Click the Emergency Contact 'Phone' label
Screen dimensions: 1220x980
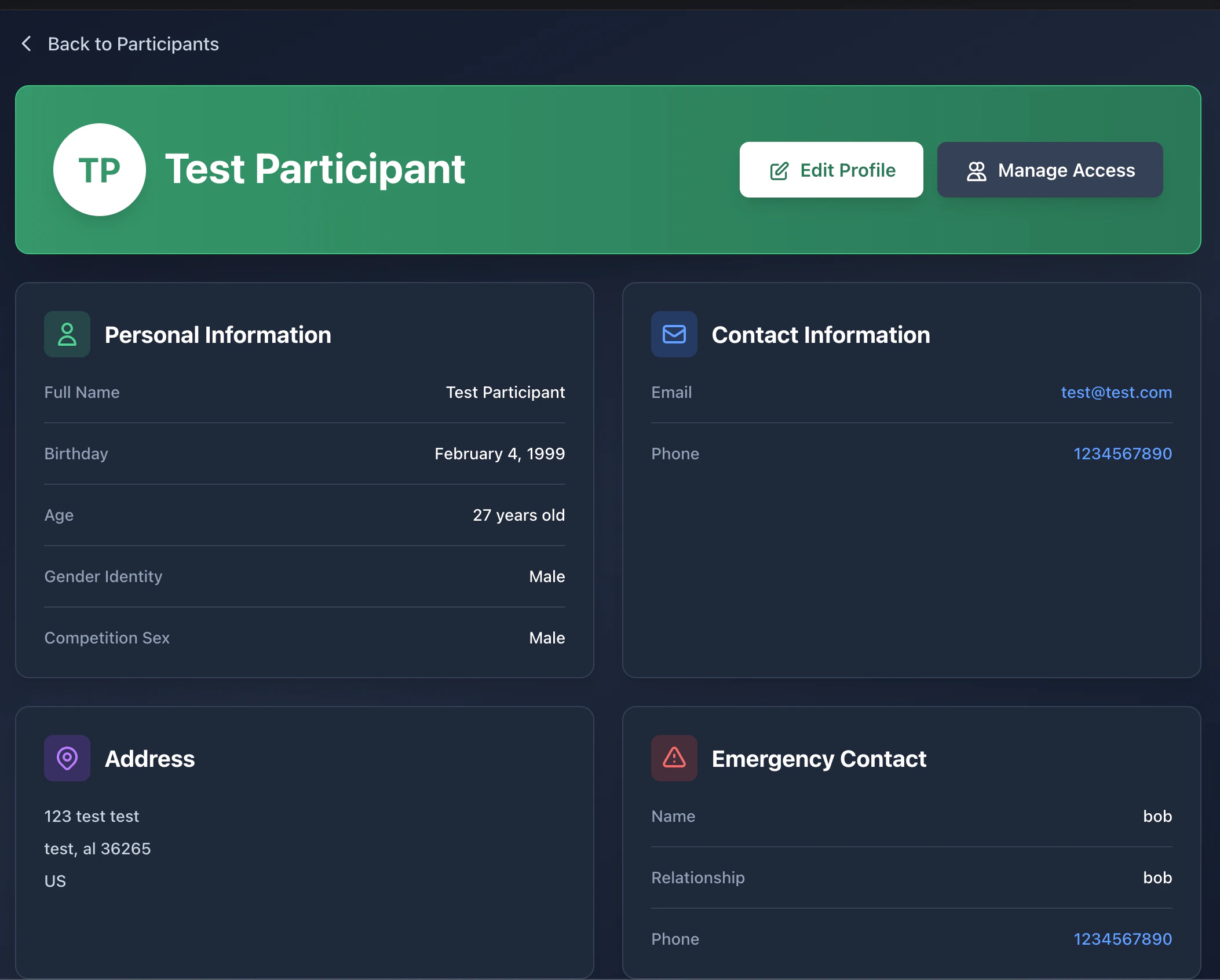[x=675, y=939]
